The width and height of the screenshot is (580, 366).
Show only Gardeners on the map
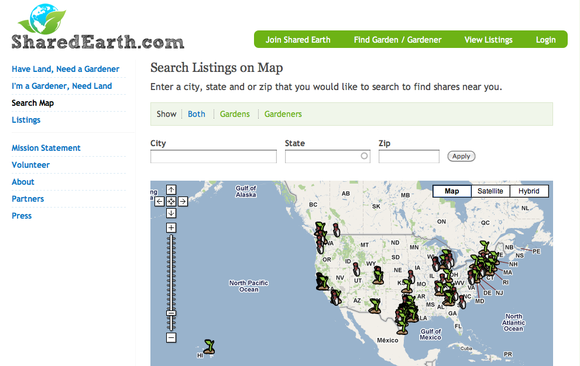coord(283,114)
